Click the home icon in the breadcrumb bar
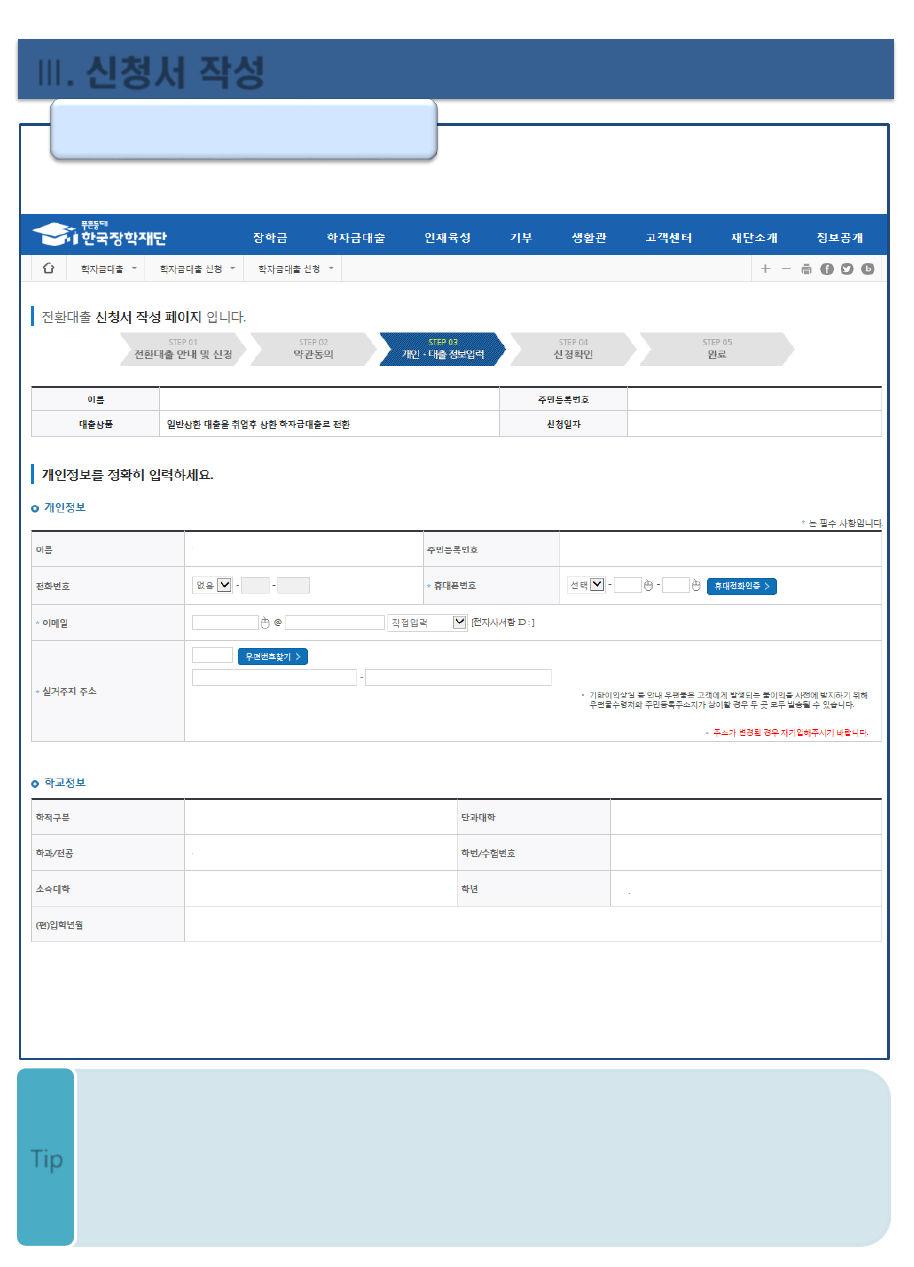This screenshot has width=914, height=1267. click(48, 269)
